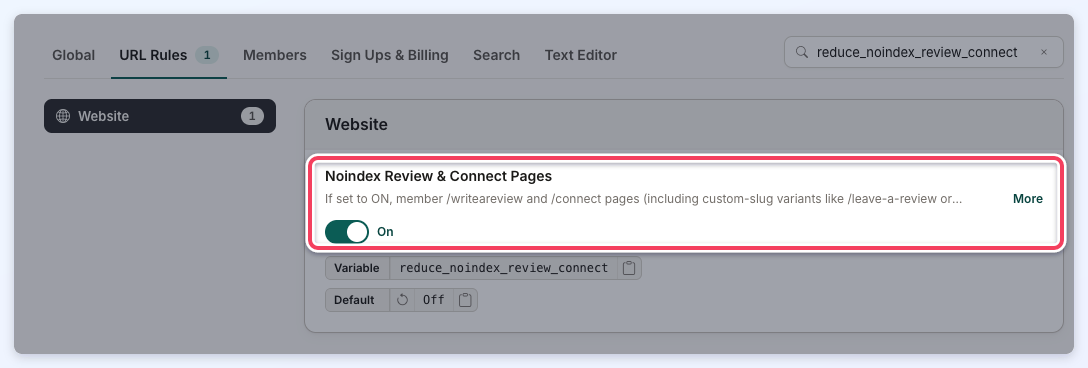Viewport: 1088px width, 368px height.
Task: Open the URL Rules tab
Action: [x=169, y=55]
